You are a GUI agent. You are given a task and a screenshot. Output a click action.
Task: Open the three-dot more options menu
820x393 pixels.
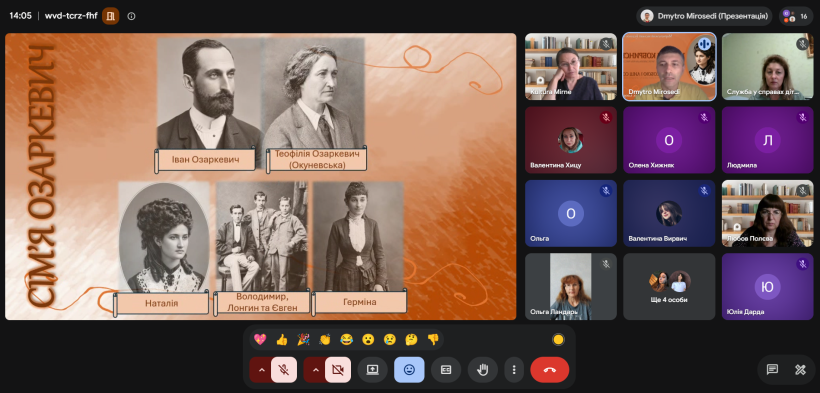(514, 369)
